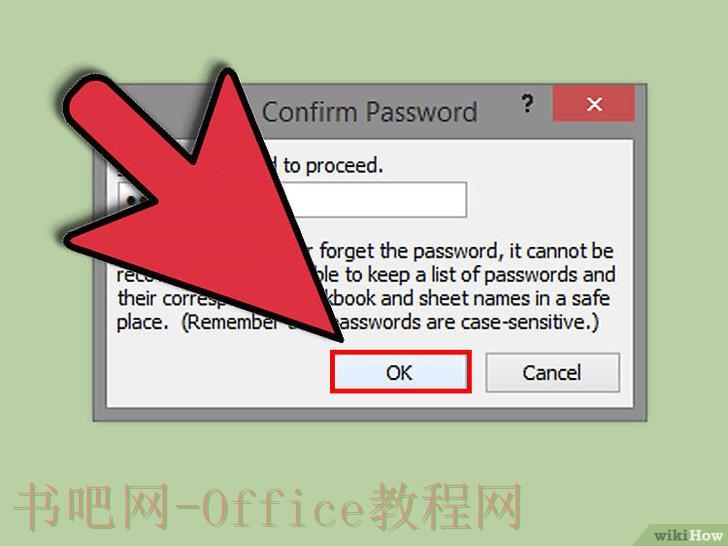Click the 'forget the password, it cannot be' line
The height and width of the screenshot is (546, 728).
pyautogui.click(x=467, y=251)
